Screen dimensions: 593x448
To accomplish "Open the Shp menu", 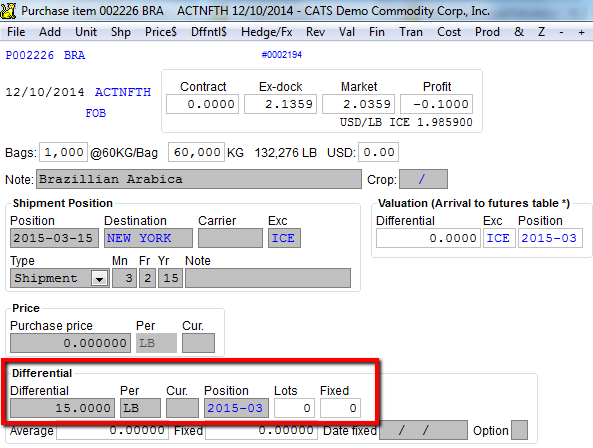I will [x=121, y=32].
